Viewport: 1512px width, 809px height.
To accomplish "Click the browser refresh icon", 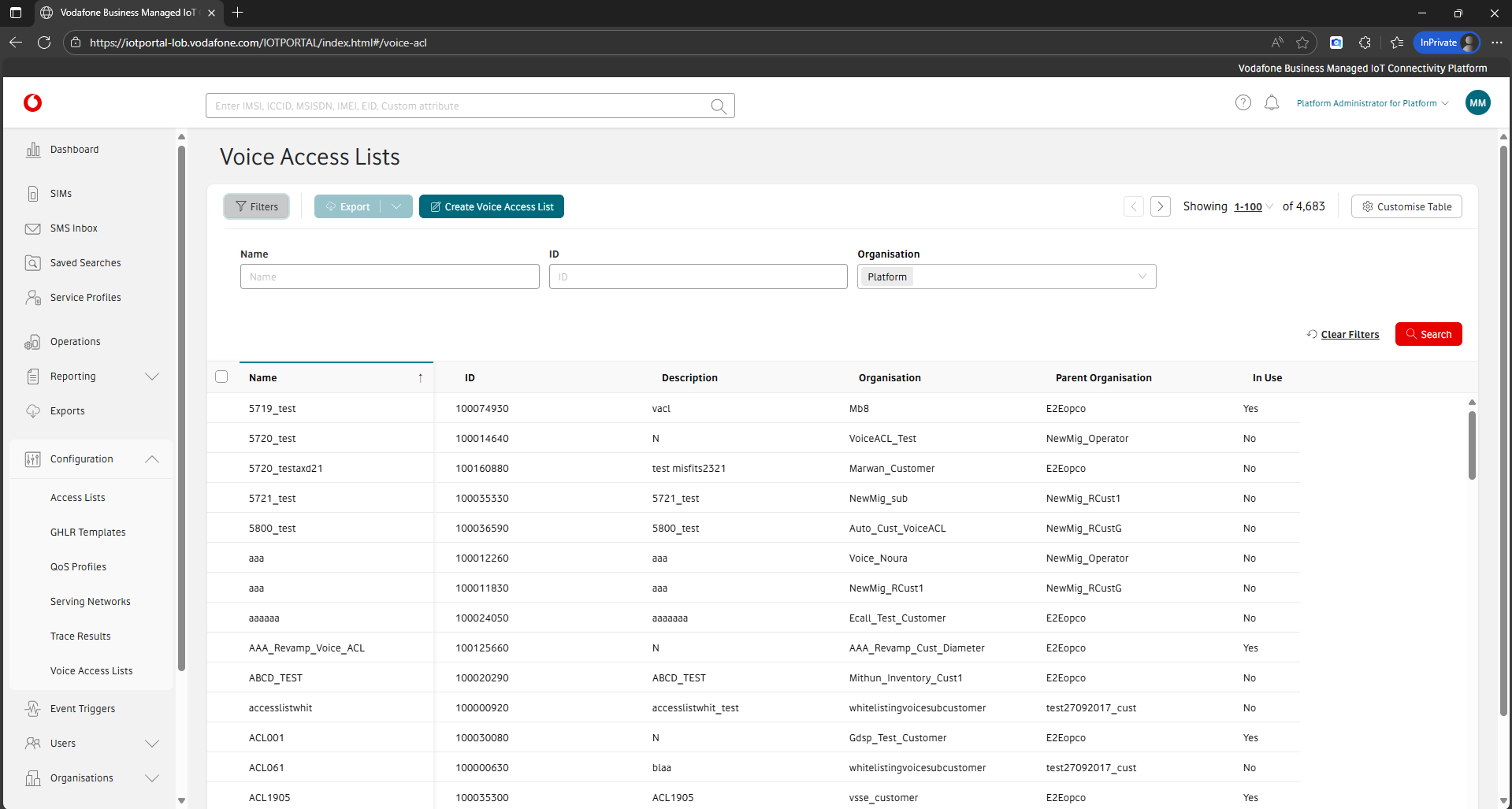I will coord(44,43).
